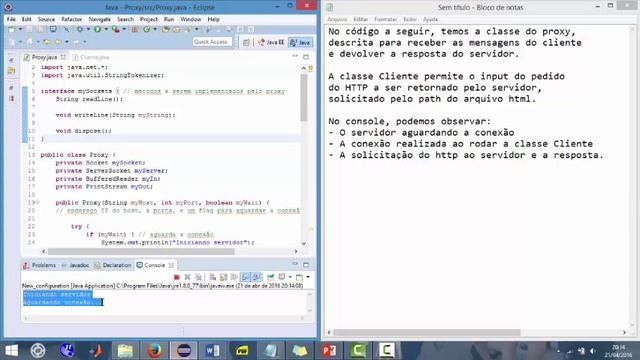Open the Problems view tab

tap(40, 265)
